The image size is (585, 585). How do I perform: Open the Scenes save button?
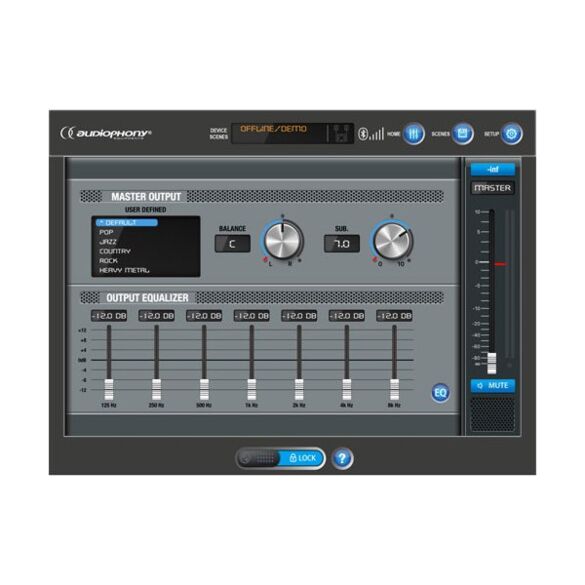(x=463, y=134)
